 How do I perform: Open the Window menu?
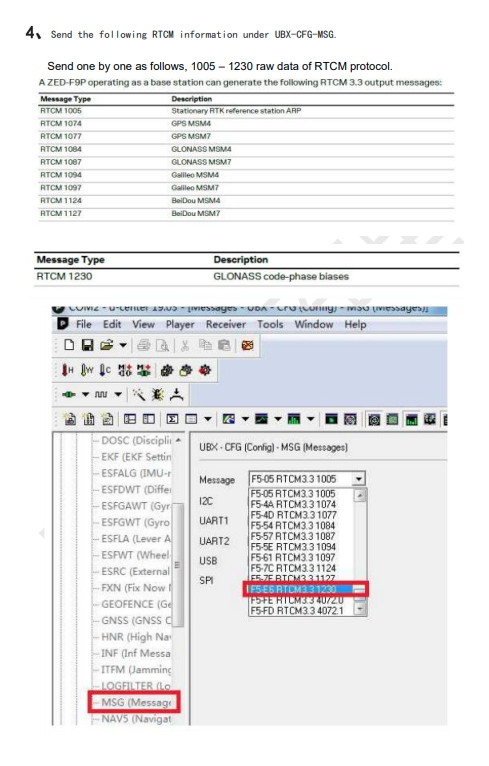[314, 324]
